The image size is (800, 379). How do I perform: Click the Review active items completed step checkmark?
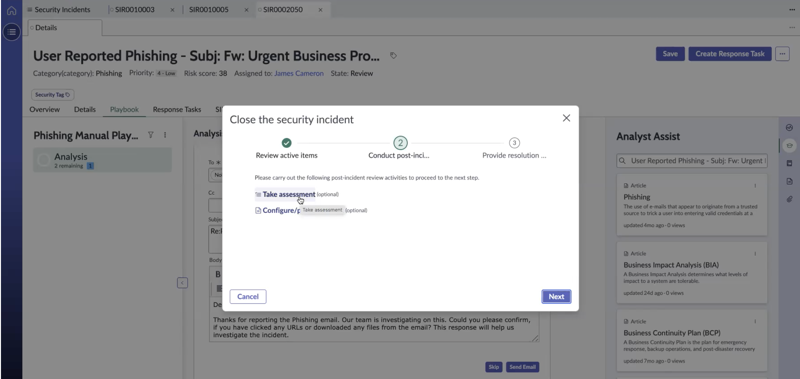286,143
